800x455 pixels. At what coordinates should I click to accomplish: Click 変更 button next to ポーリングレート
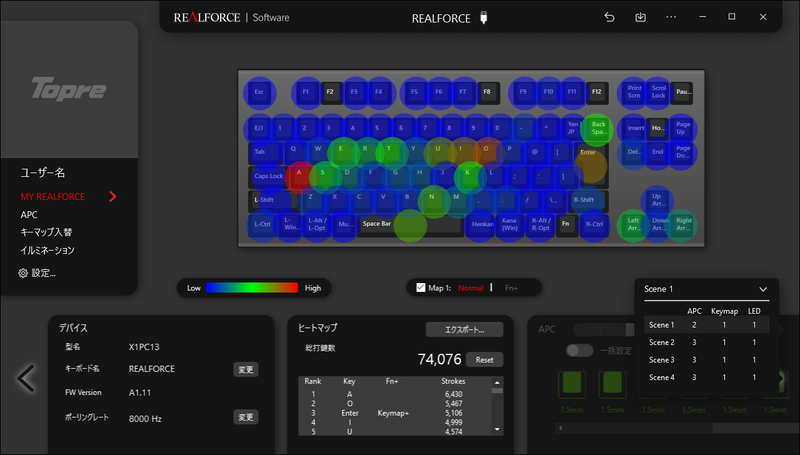pos(246,417)
